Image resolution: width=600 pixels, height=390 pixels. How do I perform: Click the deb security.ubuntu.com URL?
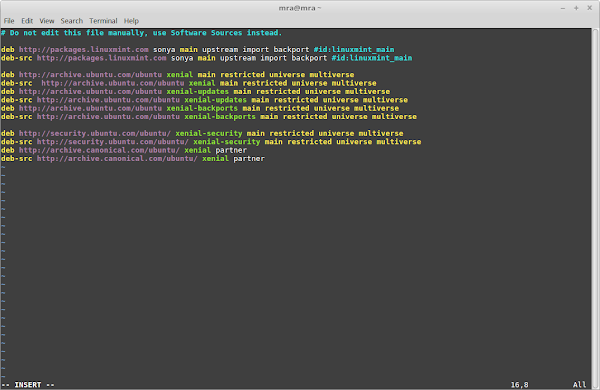pyautogui.click(x=95, y=134)
